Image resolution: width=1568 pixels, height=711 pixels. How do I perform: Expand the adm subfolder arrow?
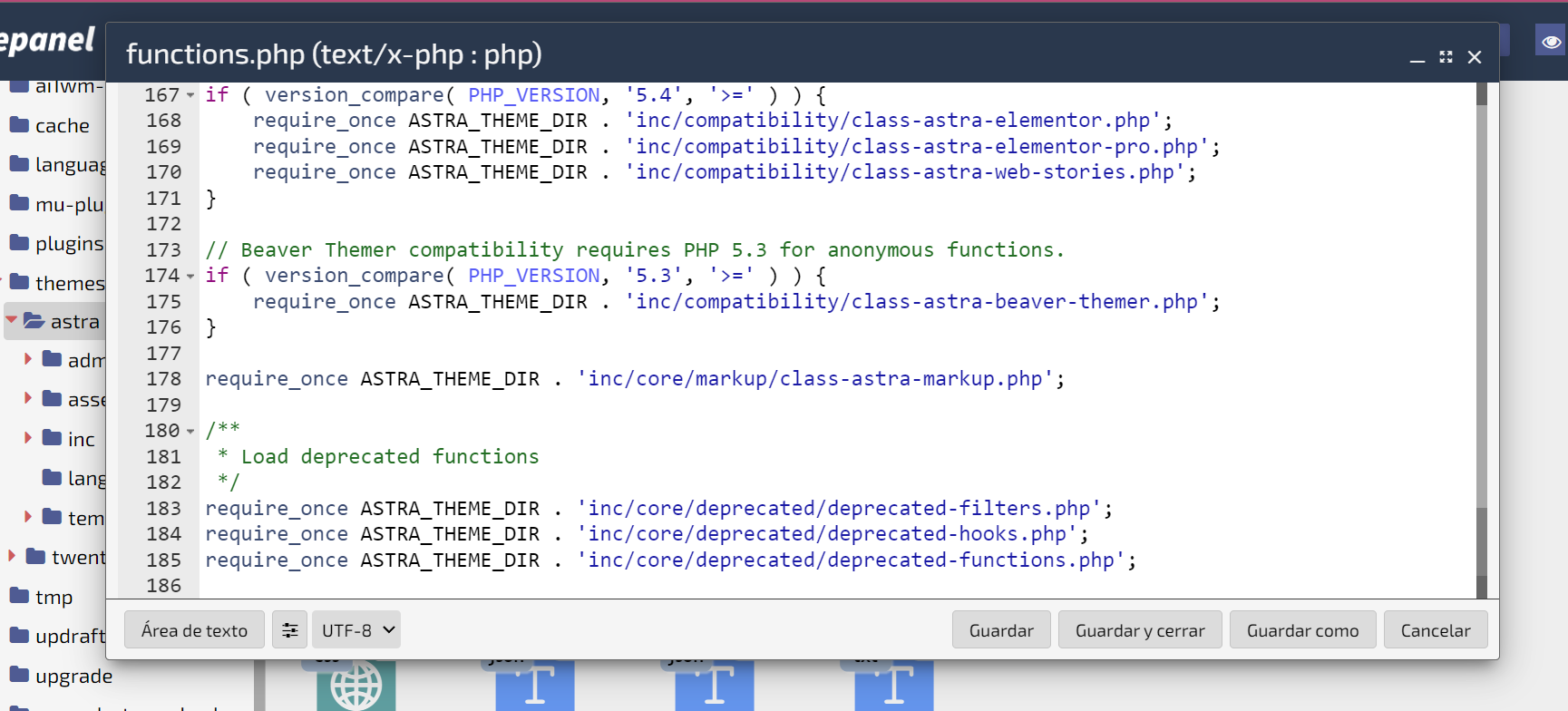point(28,359)
